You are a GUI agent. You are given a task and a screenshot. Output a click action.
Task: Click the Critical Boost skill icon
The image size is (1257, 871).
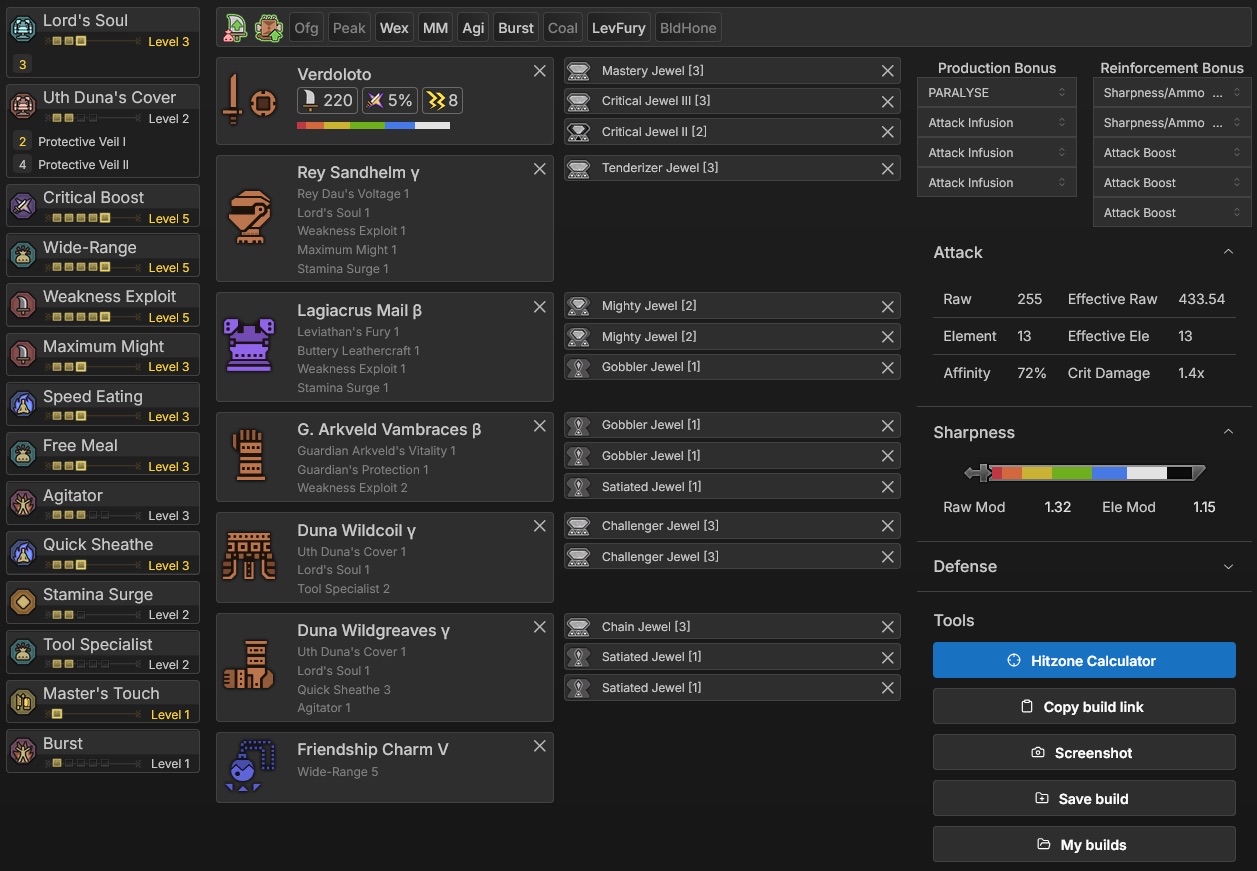coord(22,206)
